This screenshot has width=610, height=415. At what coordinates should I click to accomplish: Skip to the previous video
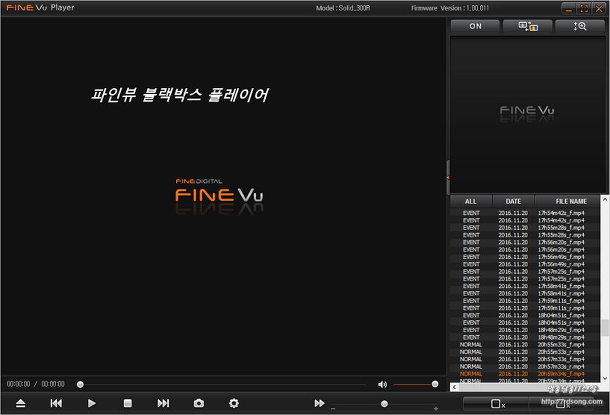[x=56, y=403]
